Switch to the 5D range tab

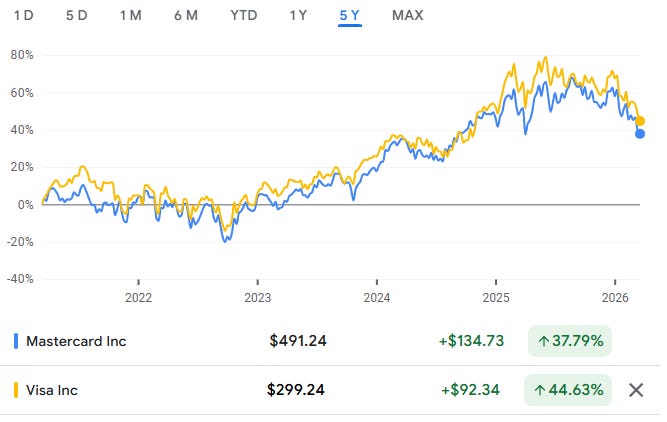coord(77,15)
